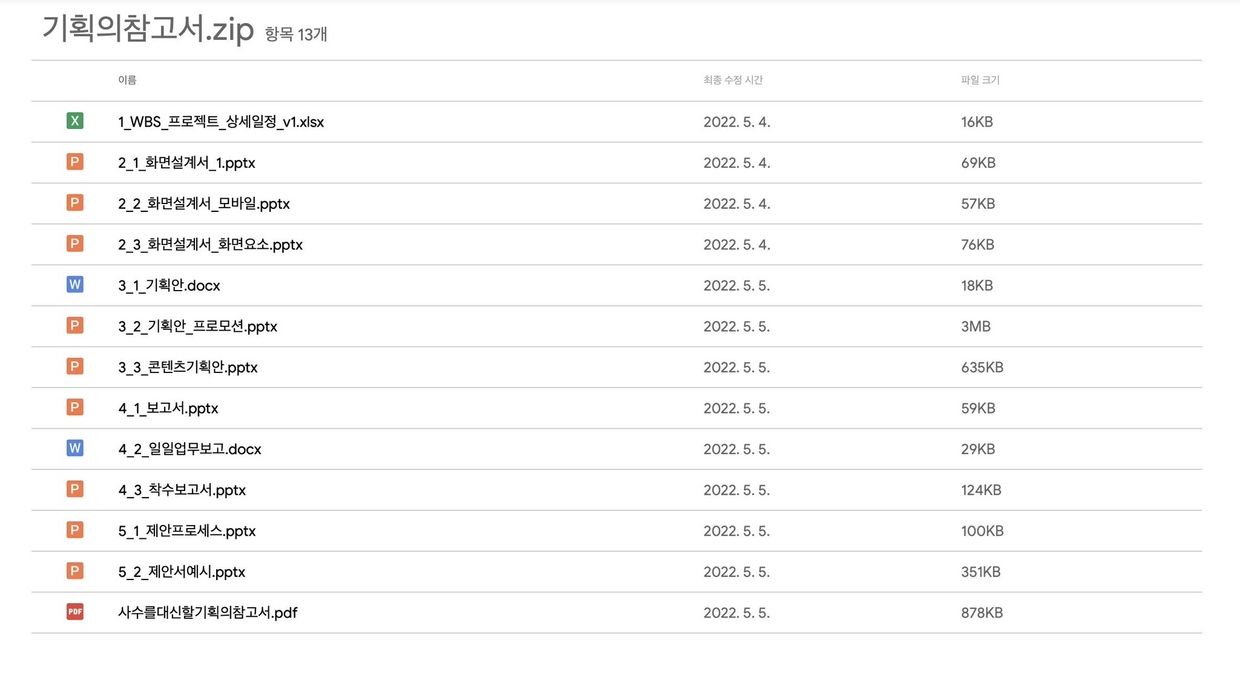Image resolution: width=1240 pixels, height=686 pixels.
Task: Open 4_1_보고서.pptx file
Action: pyautogui.click(x=168, y=408)
